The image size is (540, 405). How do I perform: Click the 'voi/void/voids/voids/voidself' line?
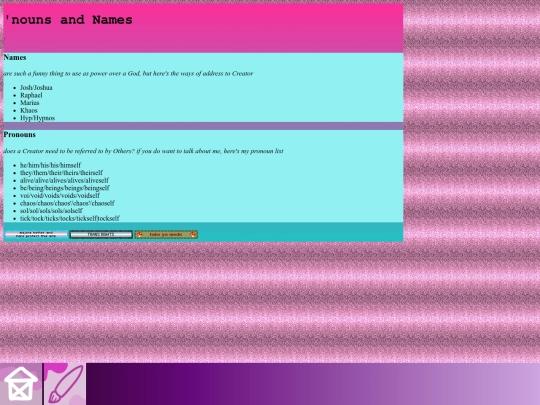pos(60,195)
